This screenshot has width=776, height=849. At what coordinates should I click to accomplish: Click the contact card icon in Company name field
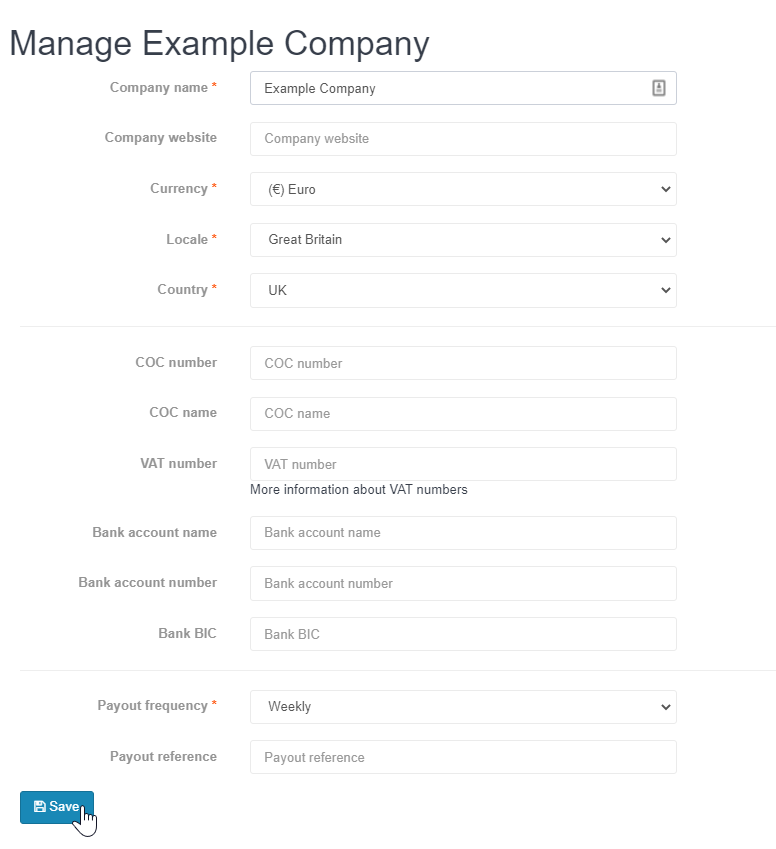658,88
